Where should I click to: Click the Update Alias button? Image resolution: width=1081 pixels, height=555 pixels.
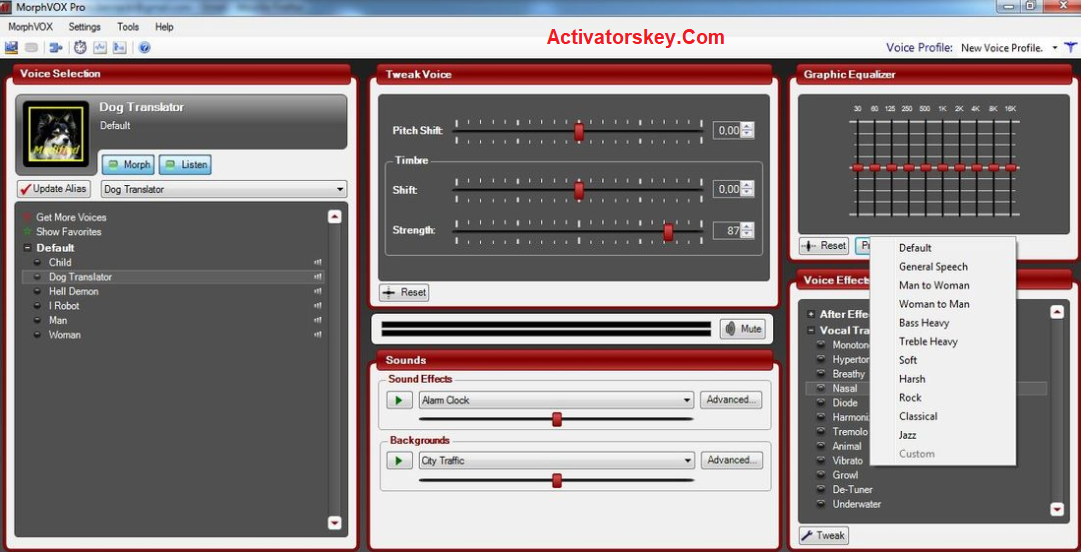[x=53, y=189]
